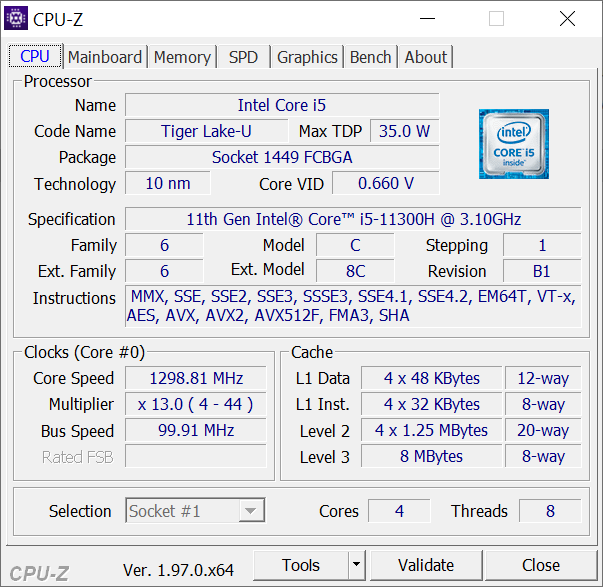
Task: Click Level 2 associativity 20-way
Action: click(x=543, y=430)
